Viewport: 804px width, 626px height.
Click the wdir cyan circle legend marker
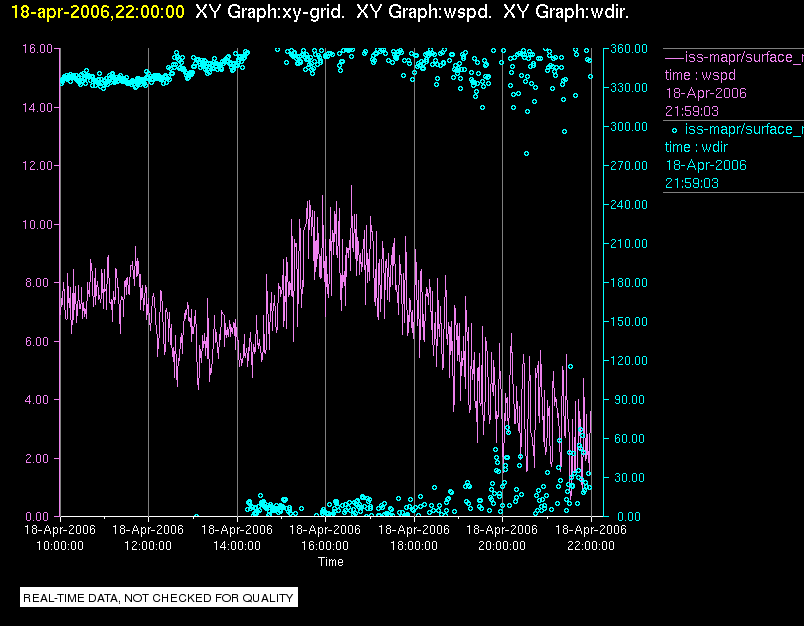675,129
